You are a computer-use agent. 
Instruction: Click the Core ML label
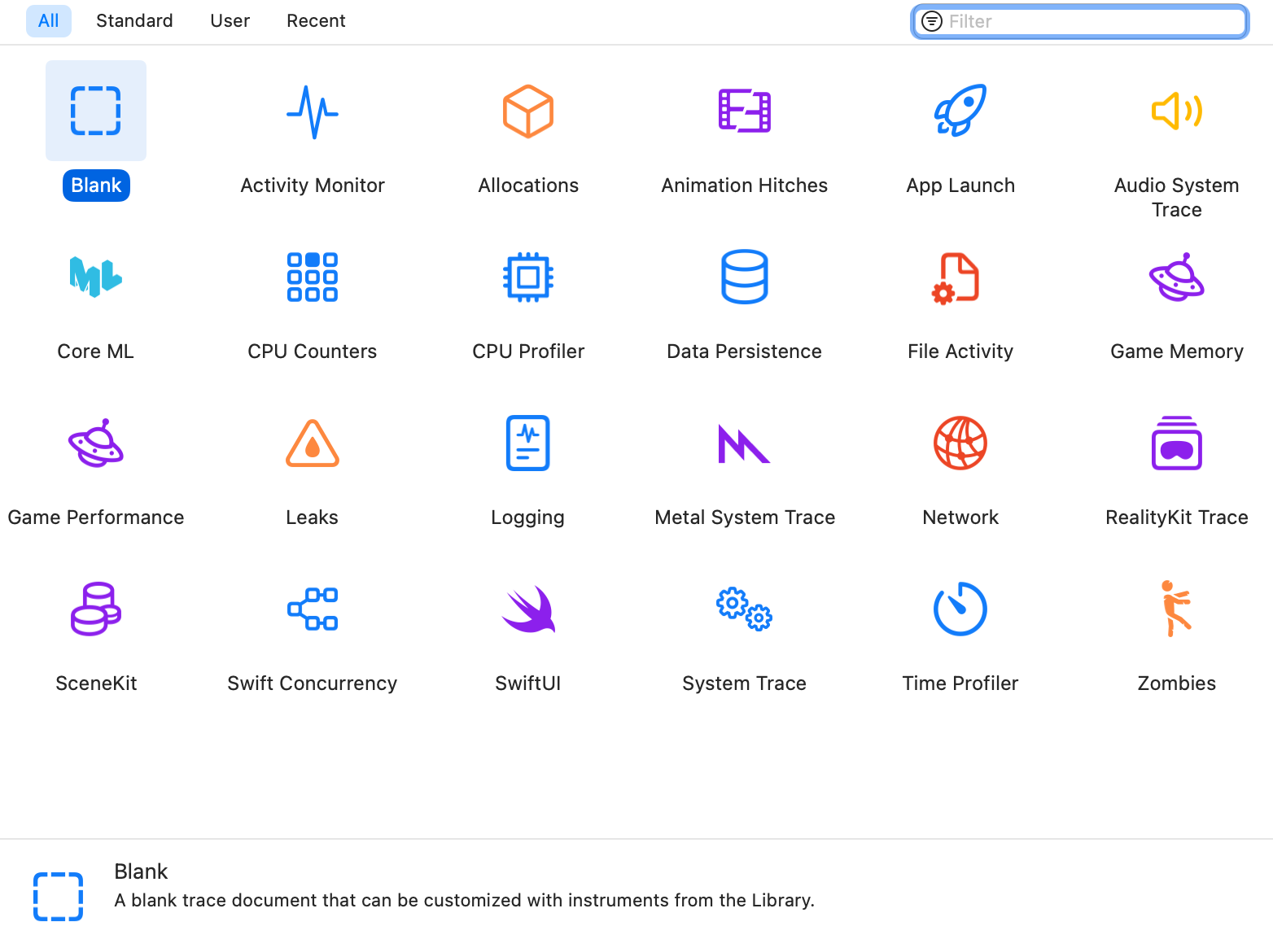[x=96, y=352]
